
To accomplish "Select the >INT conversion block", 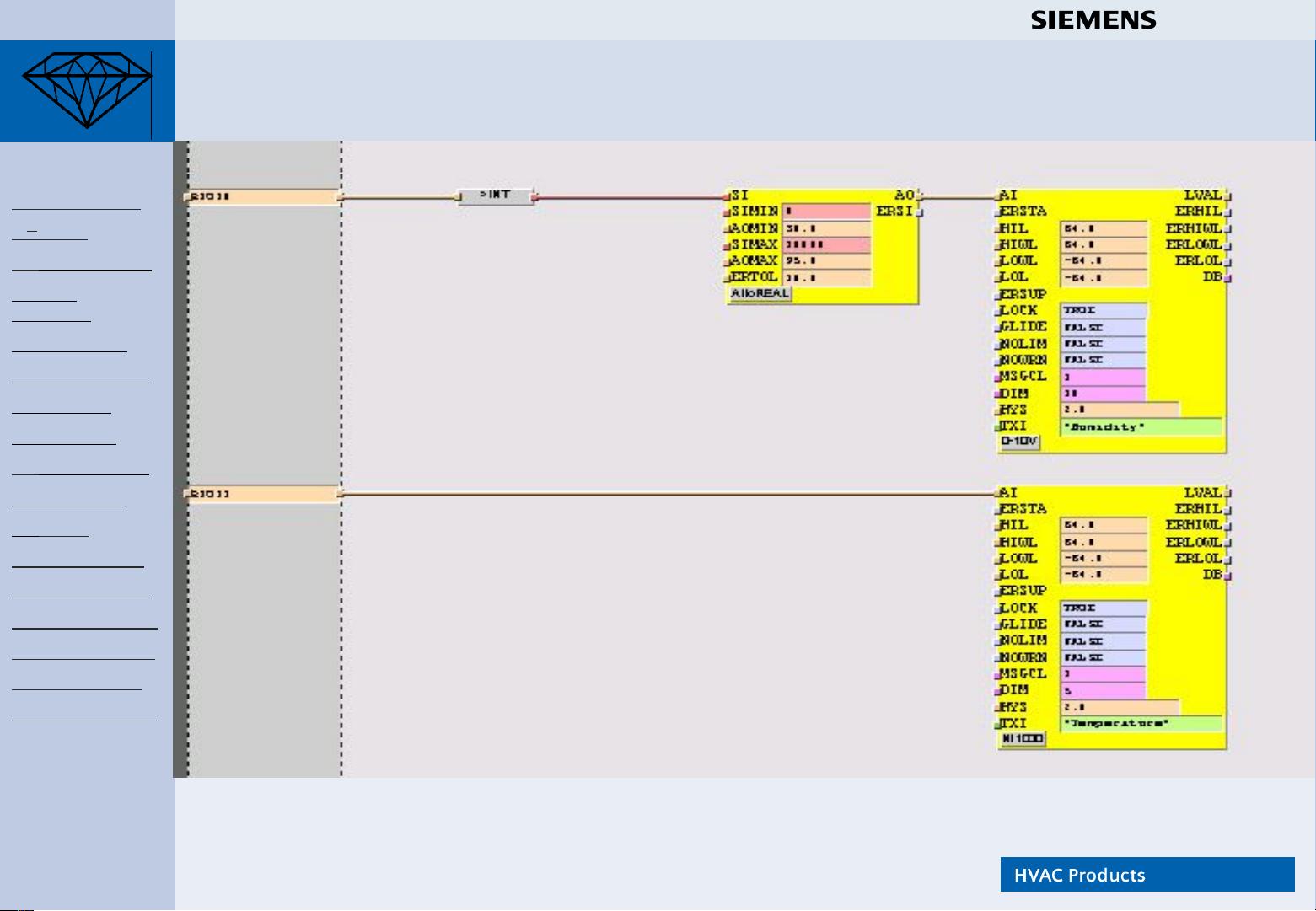I will pyautogui.click(x=496, y=196).
